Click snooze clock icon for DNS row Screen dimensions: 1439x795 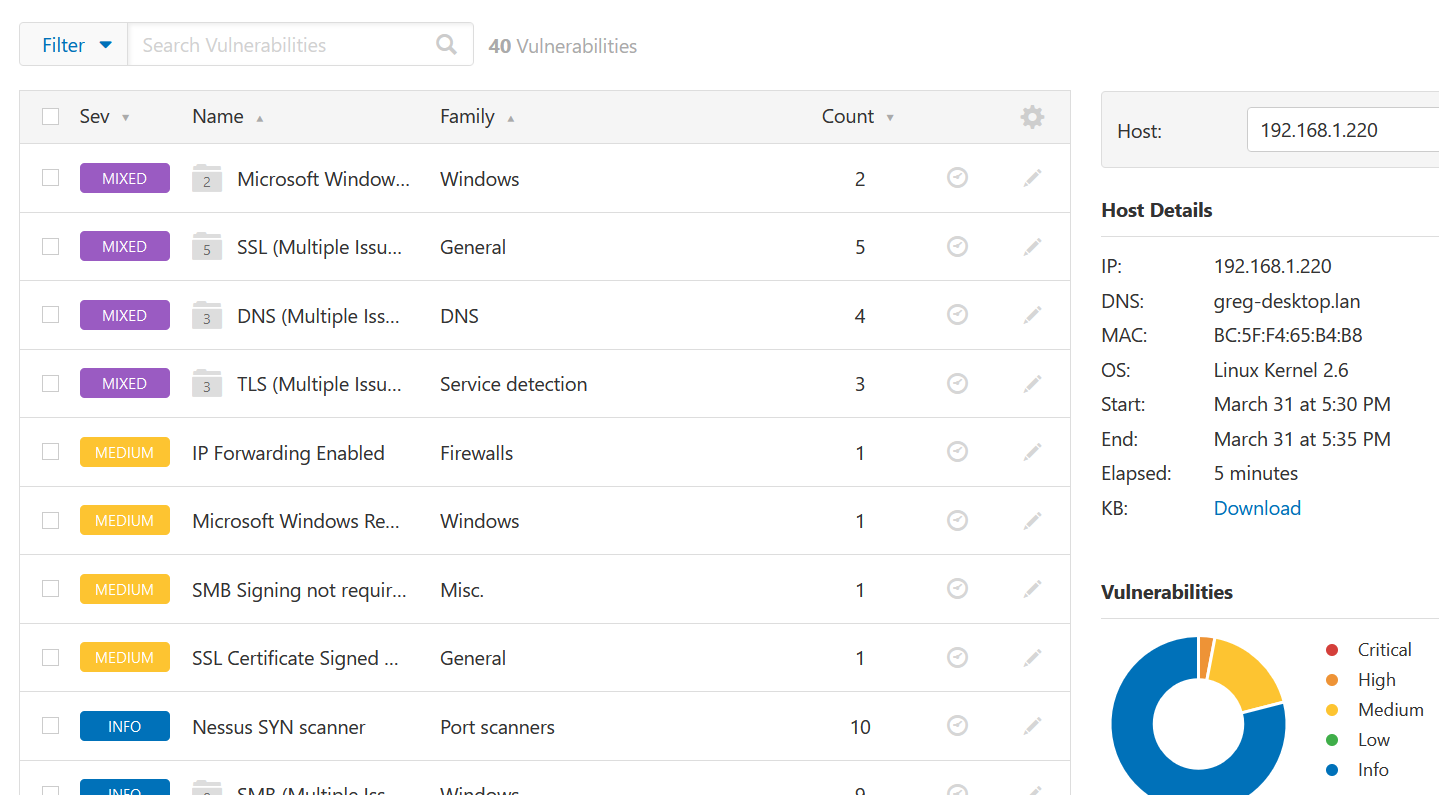tap(957, 315)
